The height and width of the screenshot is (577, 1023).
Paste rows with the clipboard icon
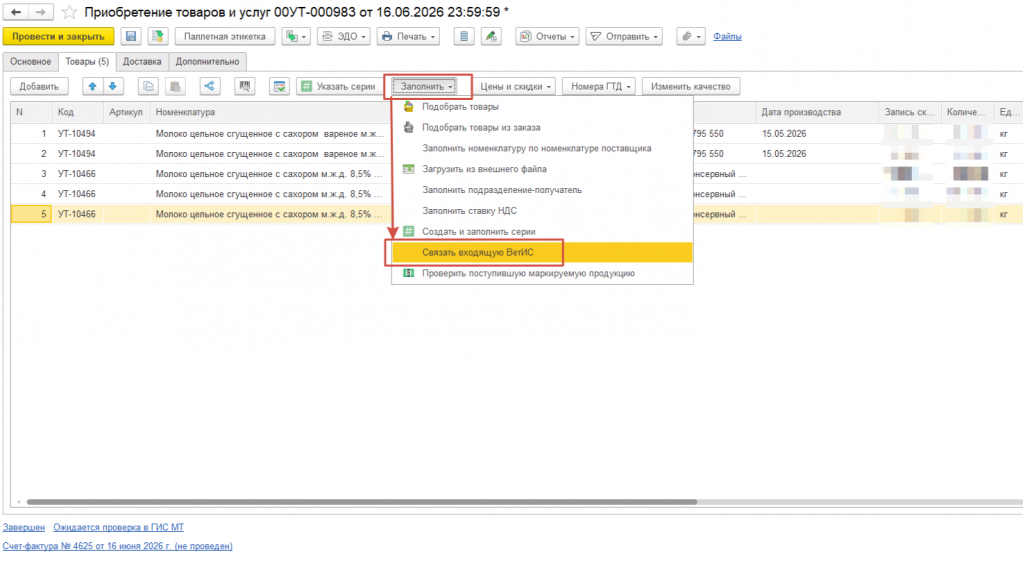tap(175, 86)
